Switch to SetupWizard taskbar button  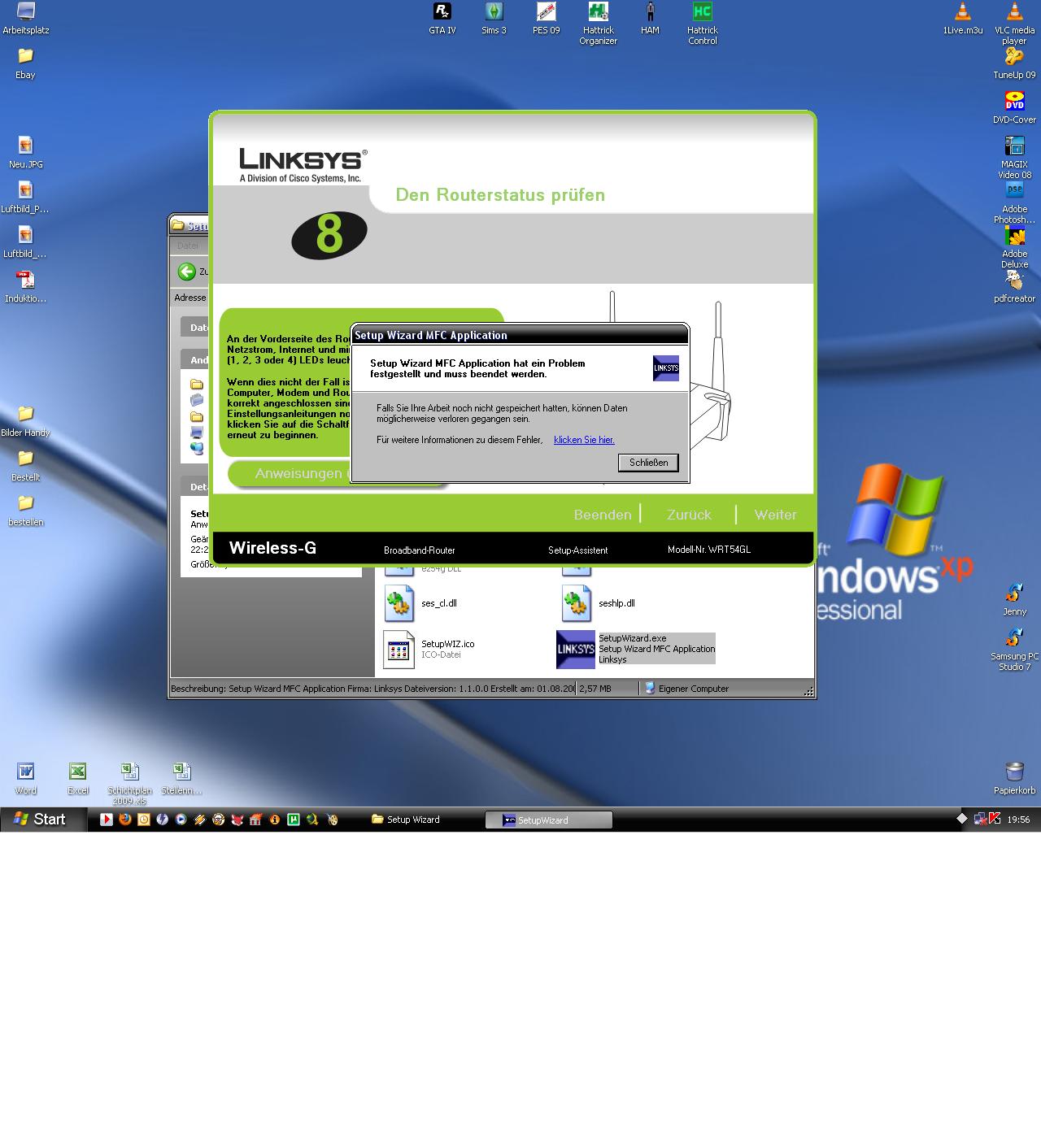(x=549, y=820)
